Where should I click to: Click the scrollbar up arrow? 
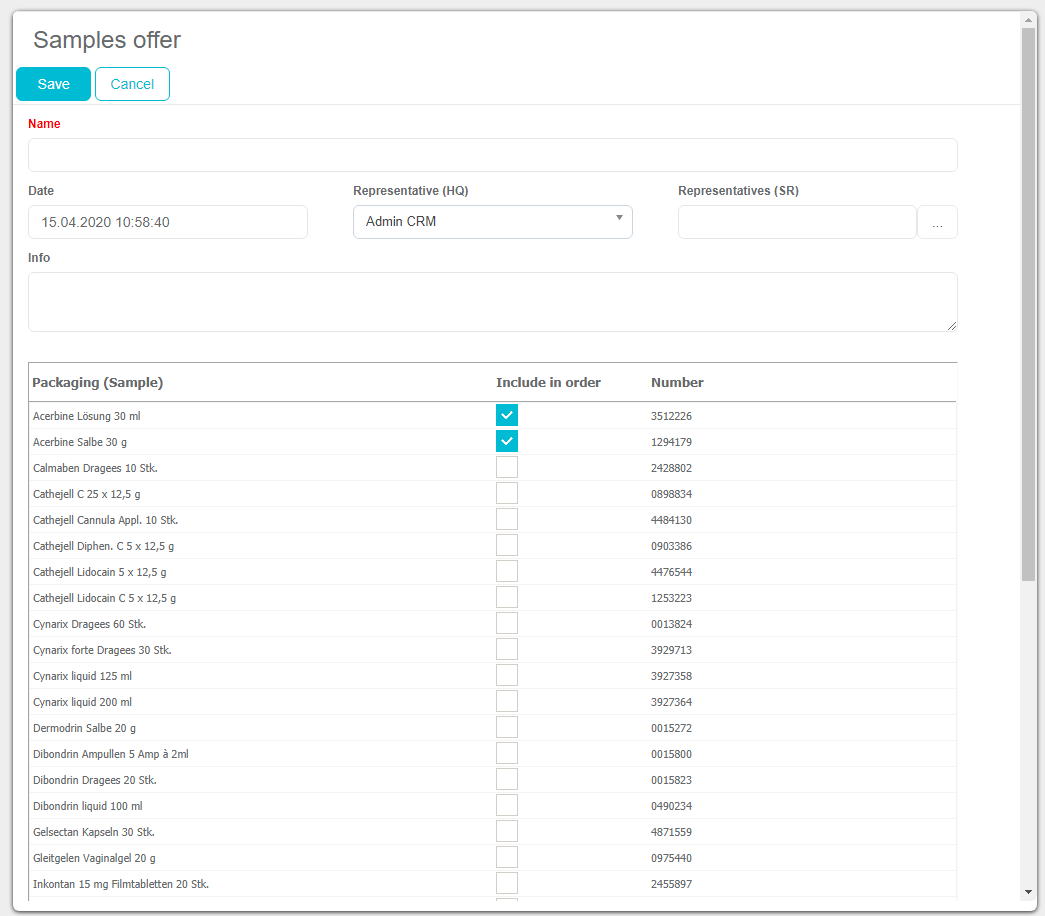click(x=1028, y=19)
